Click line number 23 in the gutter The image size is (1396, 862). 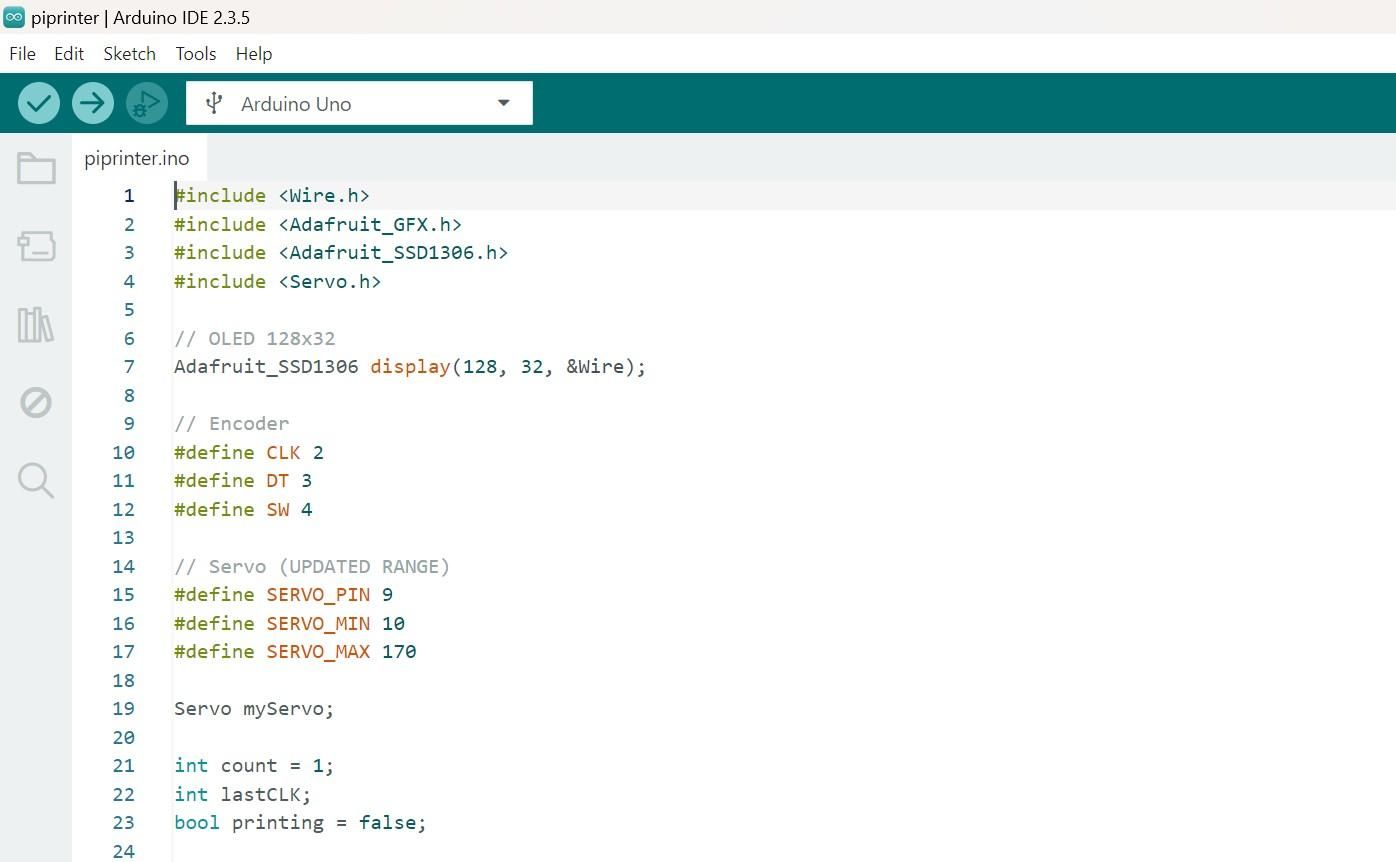click(123, 823)
